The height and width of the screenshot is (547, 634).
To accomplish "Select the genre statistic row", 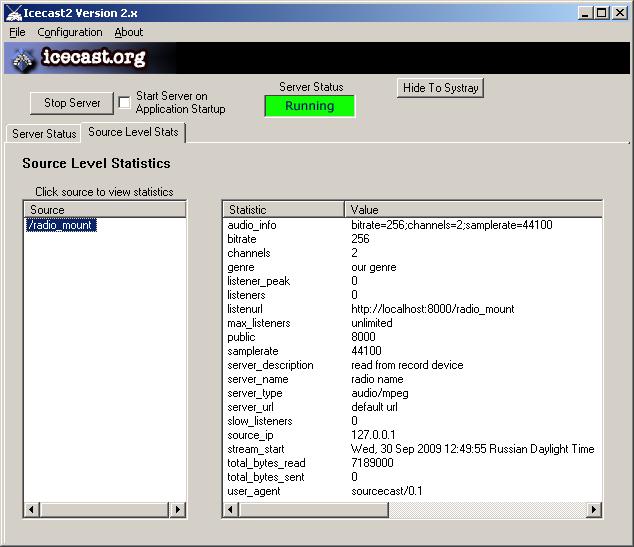I will [x=412, y=267].
